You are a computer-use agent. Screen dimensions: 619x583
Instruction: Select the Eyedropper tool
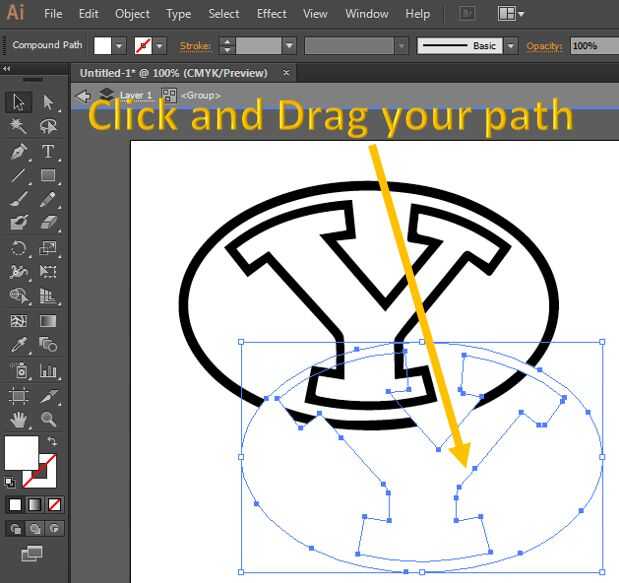pos(18,345)
